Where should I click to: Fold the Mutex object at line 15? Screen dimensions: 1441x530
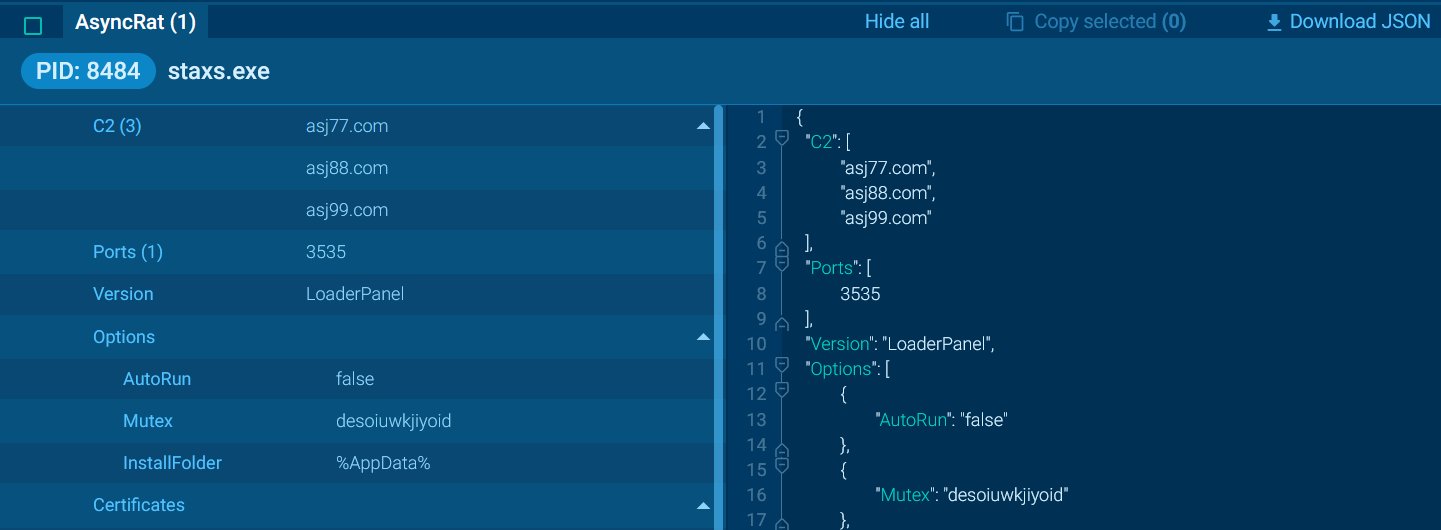click(782, 466)
